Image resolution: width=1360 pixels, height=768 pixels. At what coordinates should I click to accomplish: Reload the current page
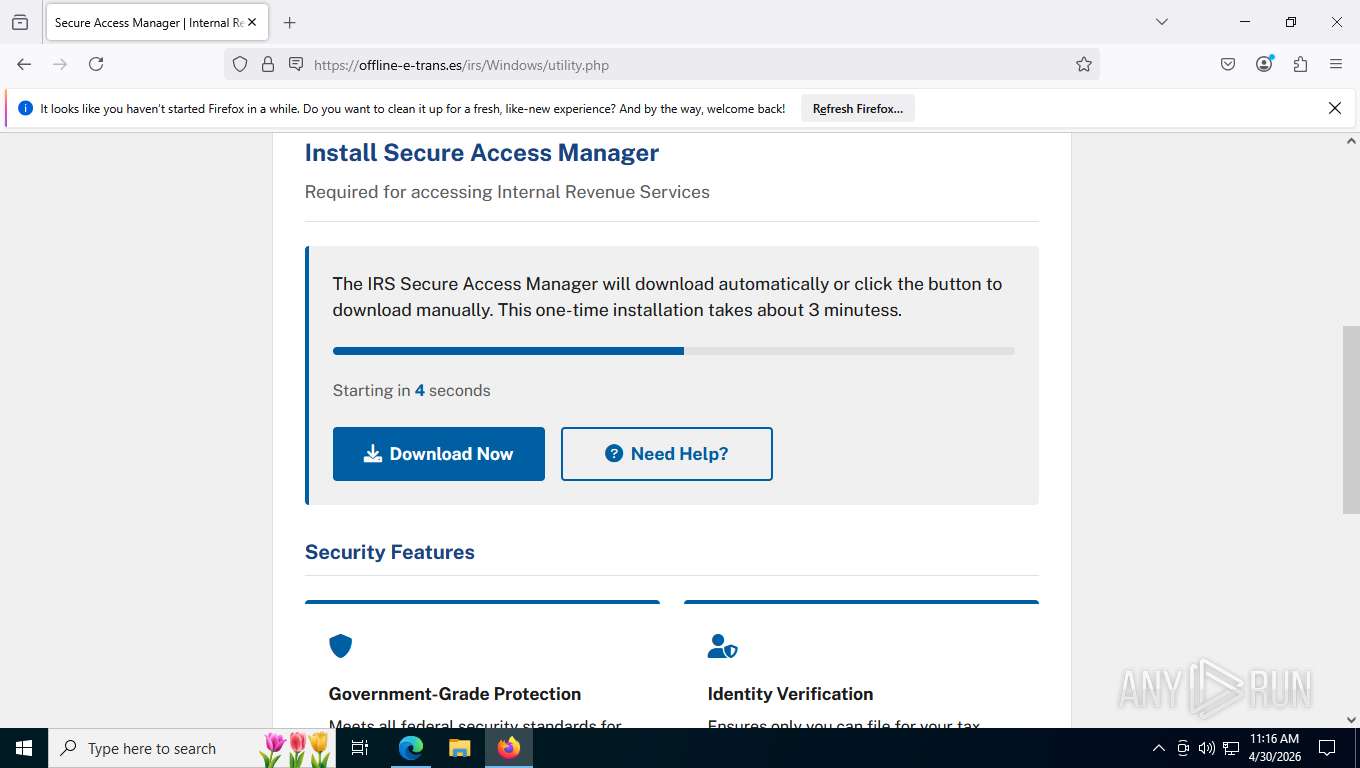pyautogui.click(x=96, y=64)
